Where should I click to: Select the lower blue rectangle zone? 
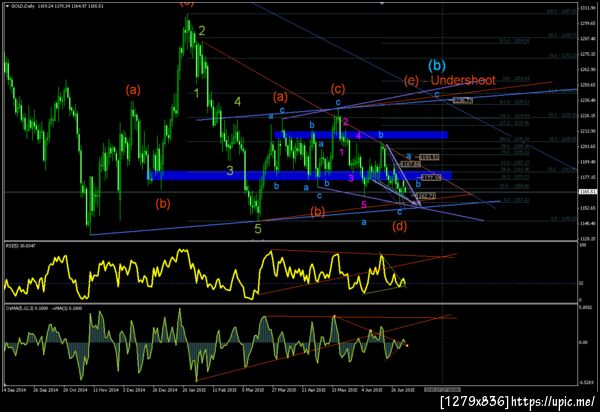coord(300,175)
